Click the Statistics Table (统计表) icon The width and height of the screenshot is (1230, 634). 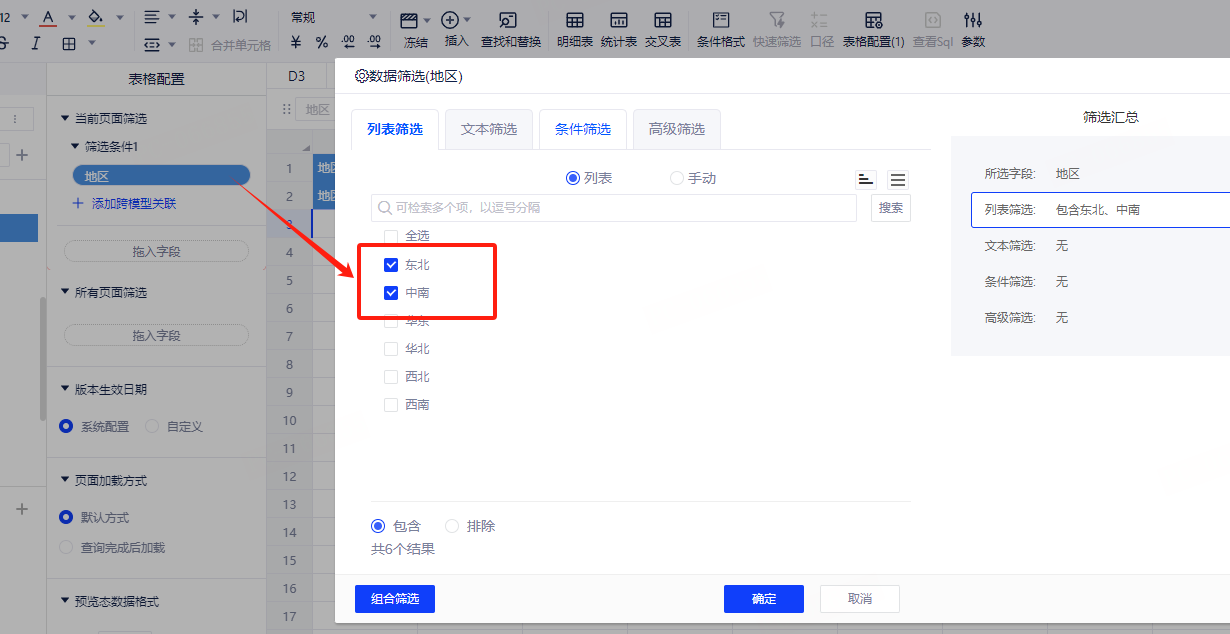[x=618, y=29]
